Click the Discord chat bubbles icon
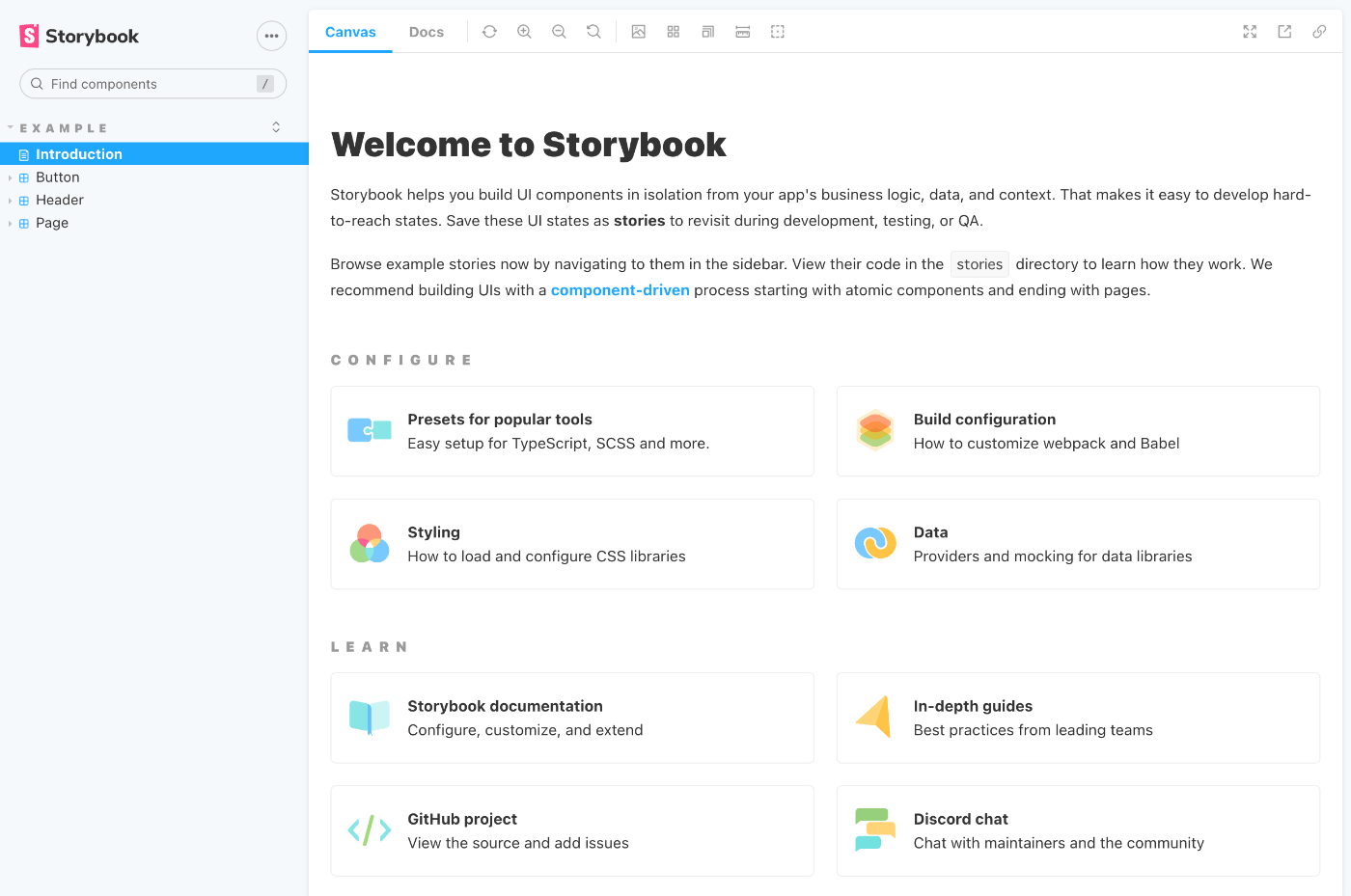Image resolution: width=1351 pixels, height=896 pixels. click(875, 829)
